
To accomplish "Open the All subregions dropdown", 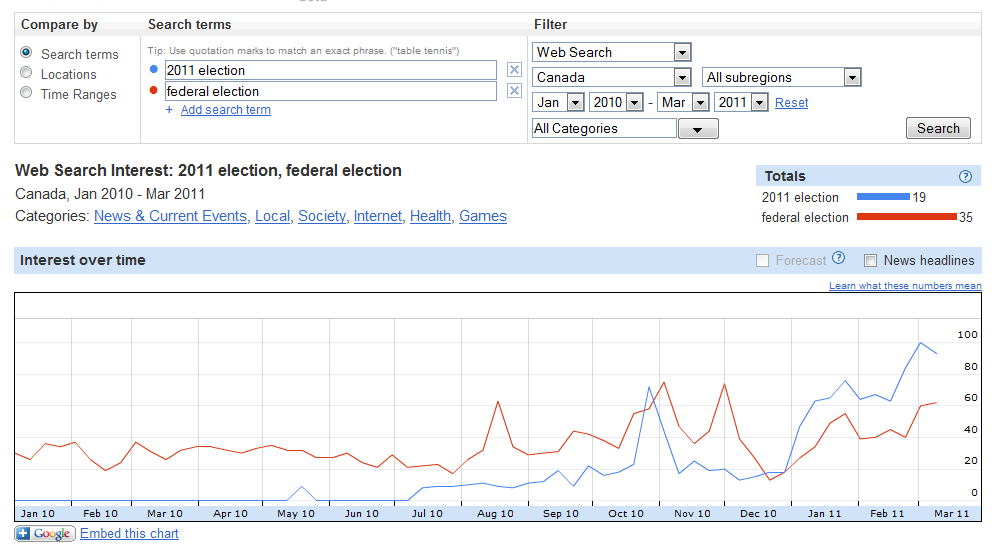I will tap(782, 77).
